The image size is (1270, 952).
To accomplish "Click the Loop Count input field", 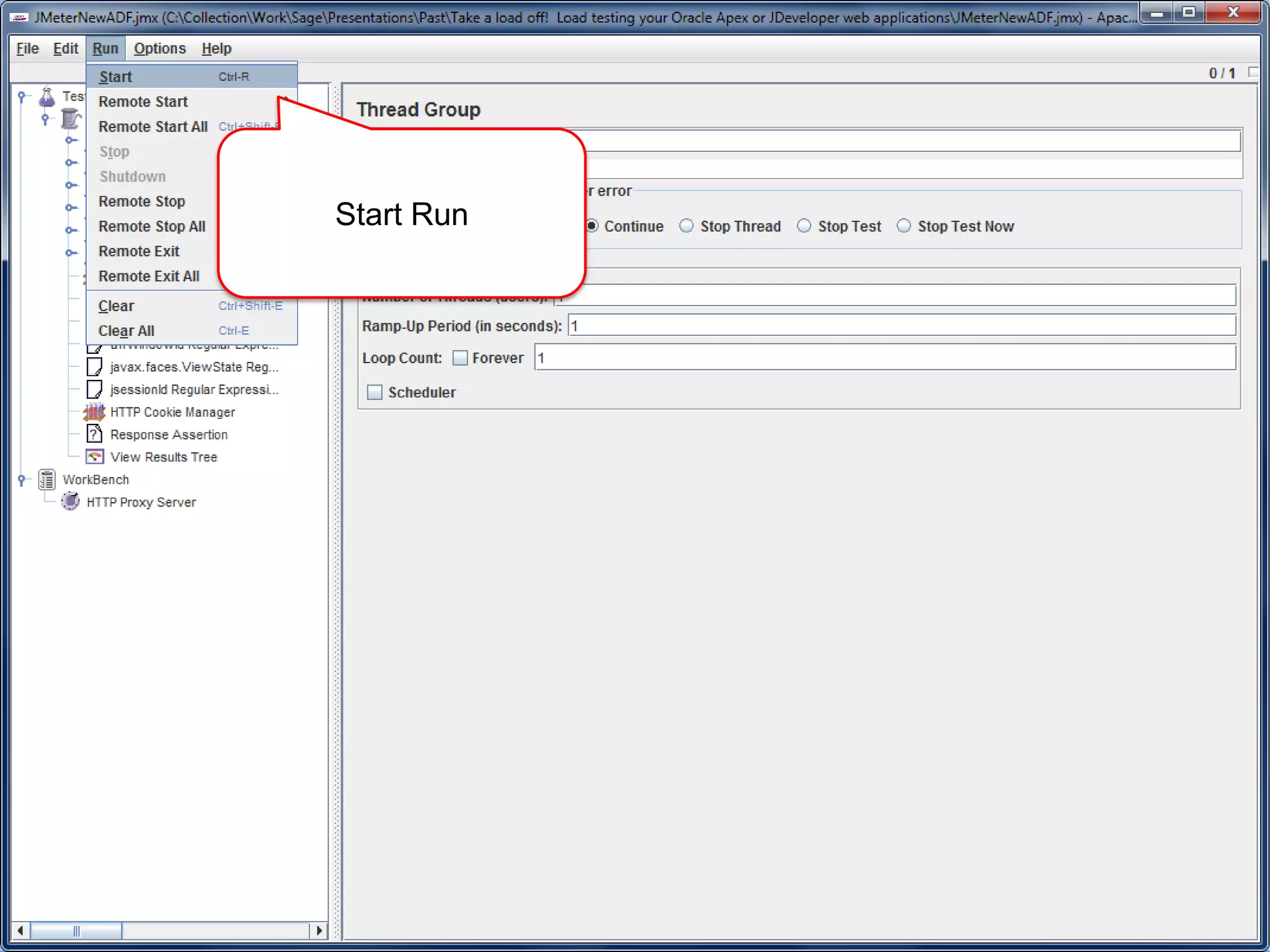I will point(885,358).
